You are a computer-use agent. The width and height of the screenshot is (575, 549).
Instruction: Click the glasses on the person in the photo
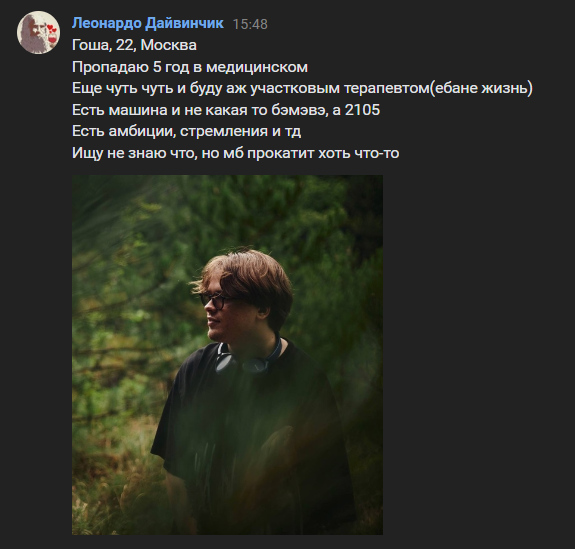[x=217, y=300]
